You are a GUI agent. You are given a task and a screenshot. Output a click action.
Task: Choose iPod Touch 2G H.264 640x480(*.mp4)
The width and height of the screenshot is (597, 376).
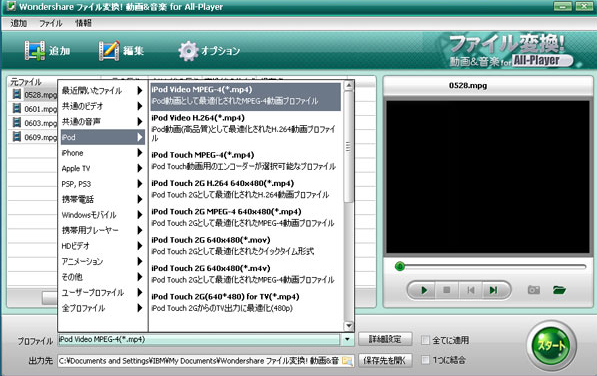coord(246,189)
